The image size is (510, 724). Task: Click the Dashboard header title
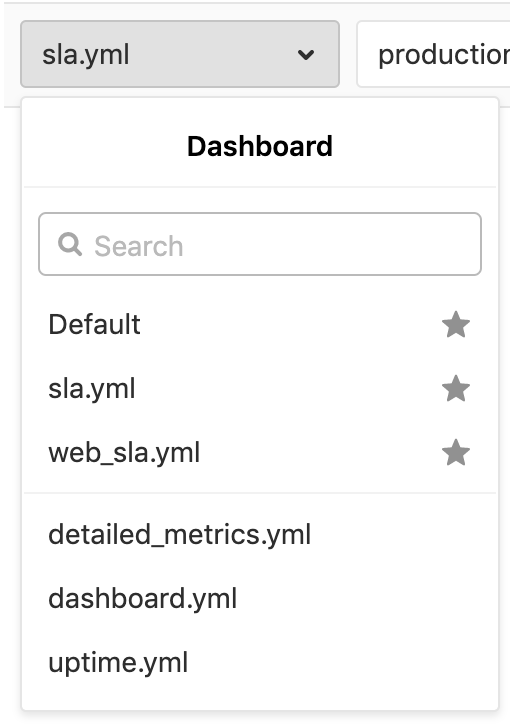pyautogui.click(x=260, y=146)
